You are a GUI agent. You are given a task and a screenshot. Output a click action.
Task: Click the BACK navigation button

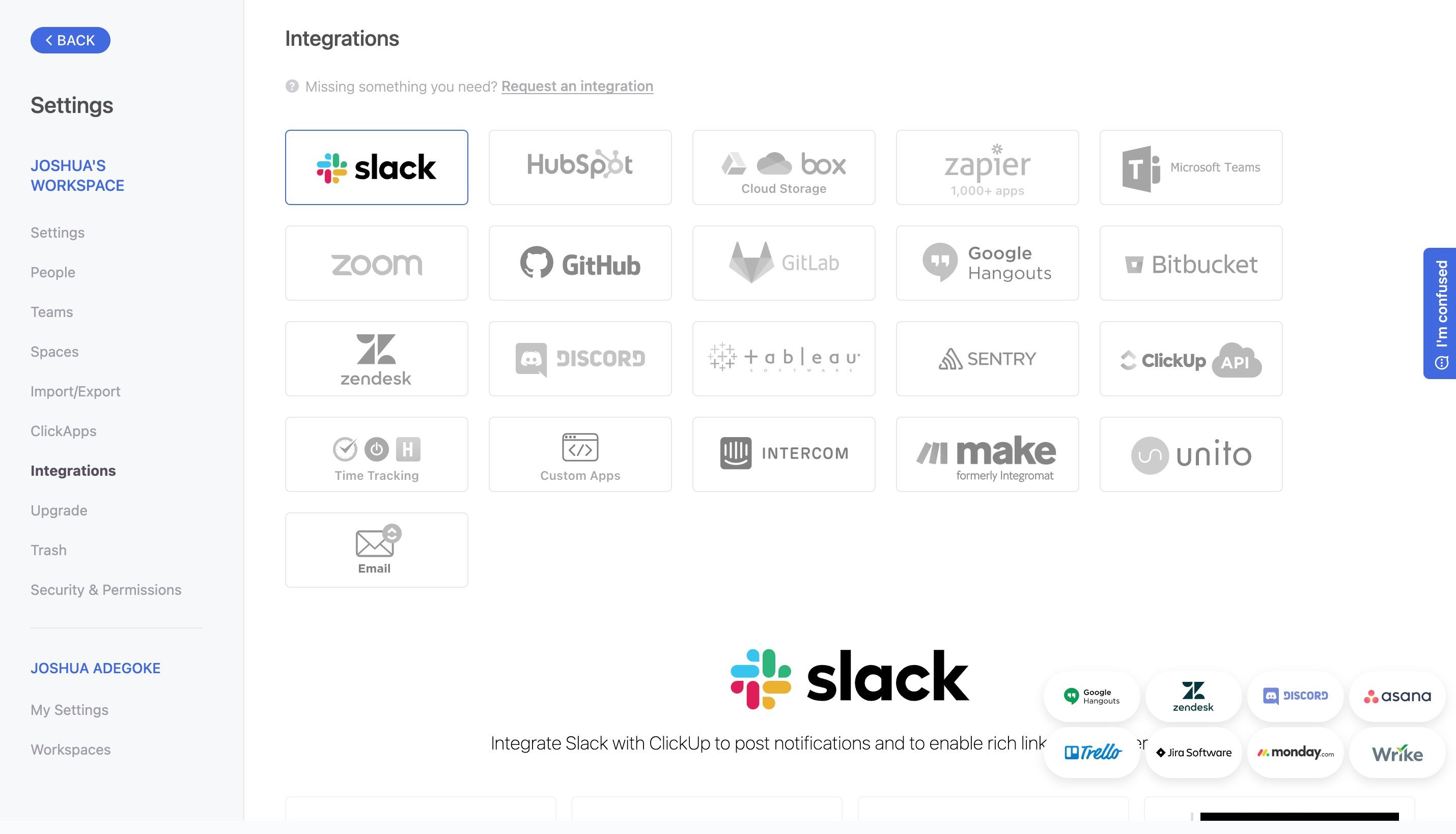click(70, 40)
